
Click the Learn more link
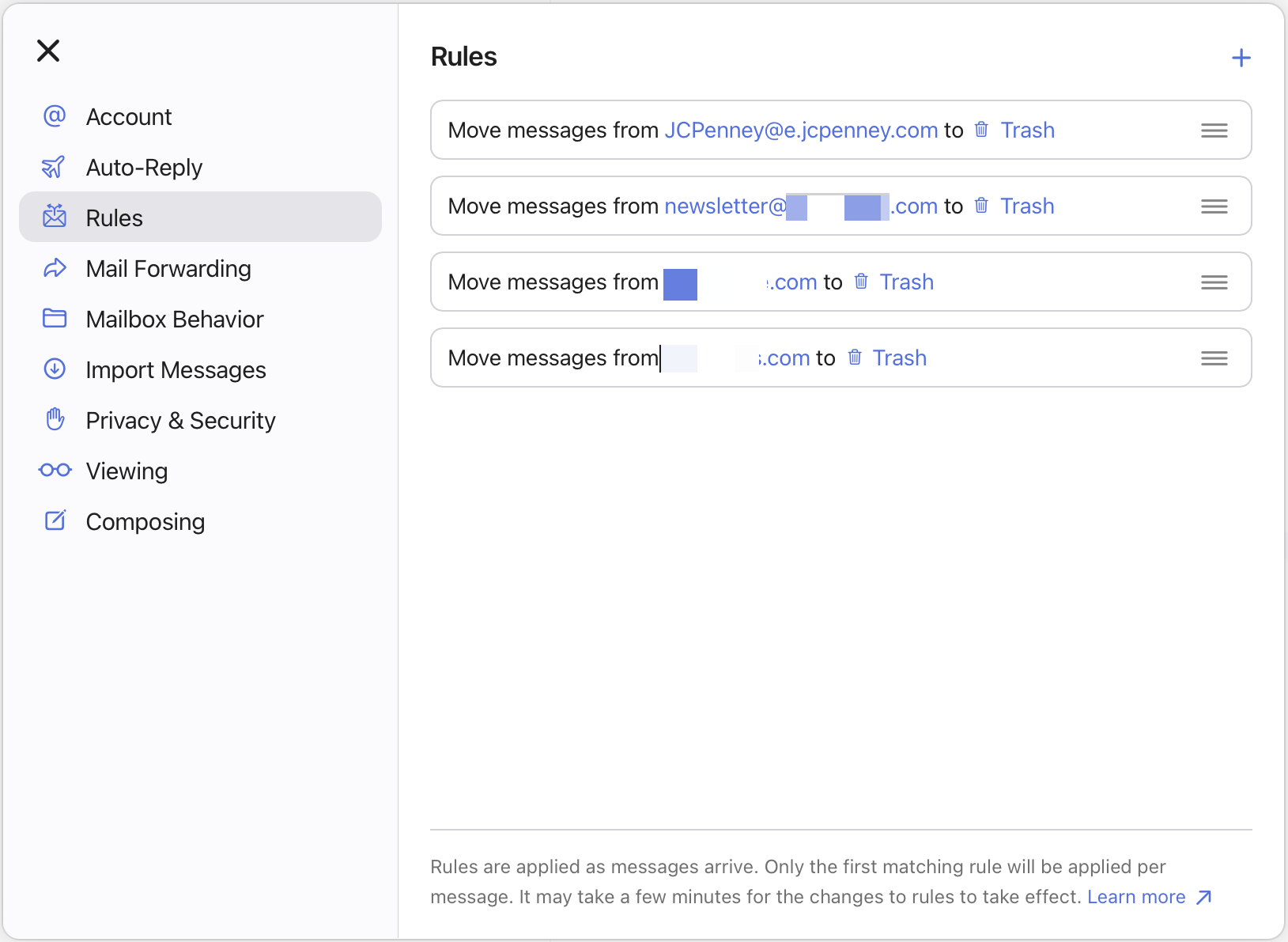(1136, 897)
